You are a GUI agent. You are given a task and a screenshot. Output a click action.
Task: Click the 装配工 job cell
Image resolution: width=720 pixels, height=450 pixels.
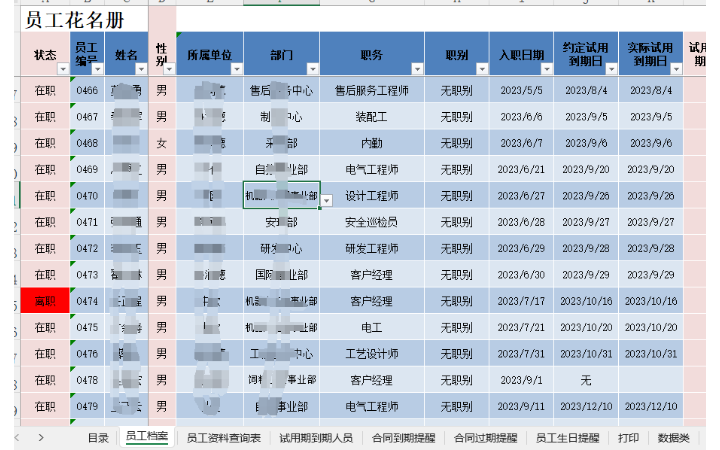tap(372, 117)
